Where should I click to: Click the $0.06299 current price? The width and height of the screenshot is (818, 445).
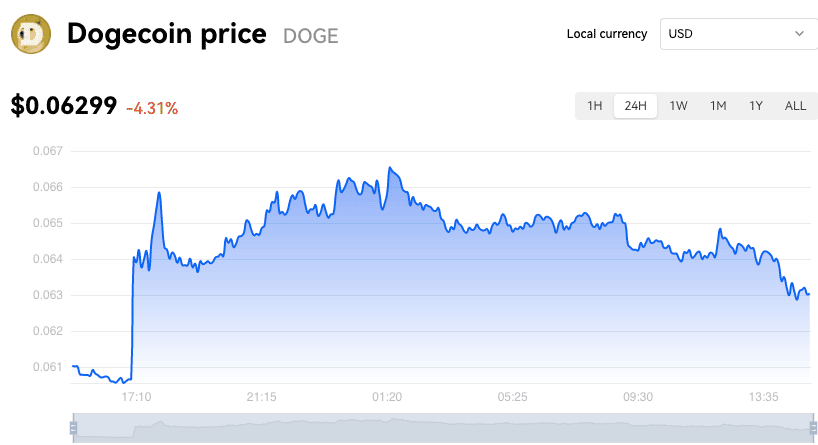point(64,106)
